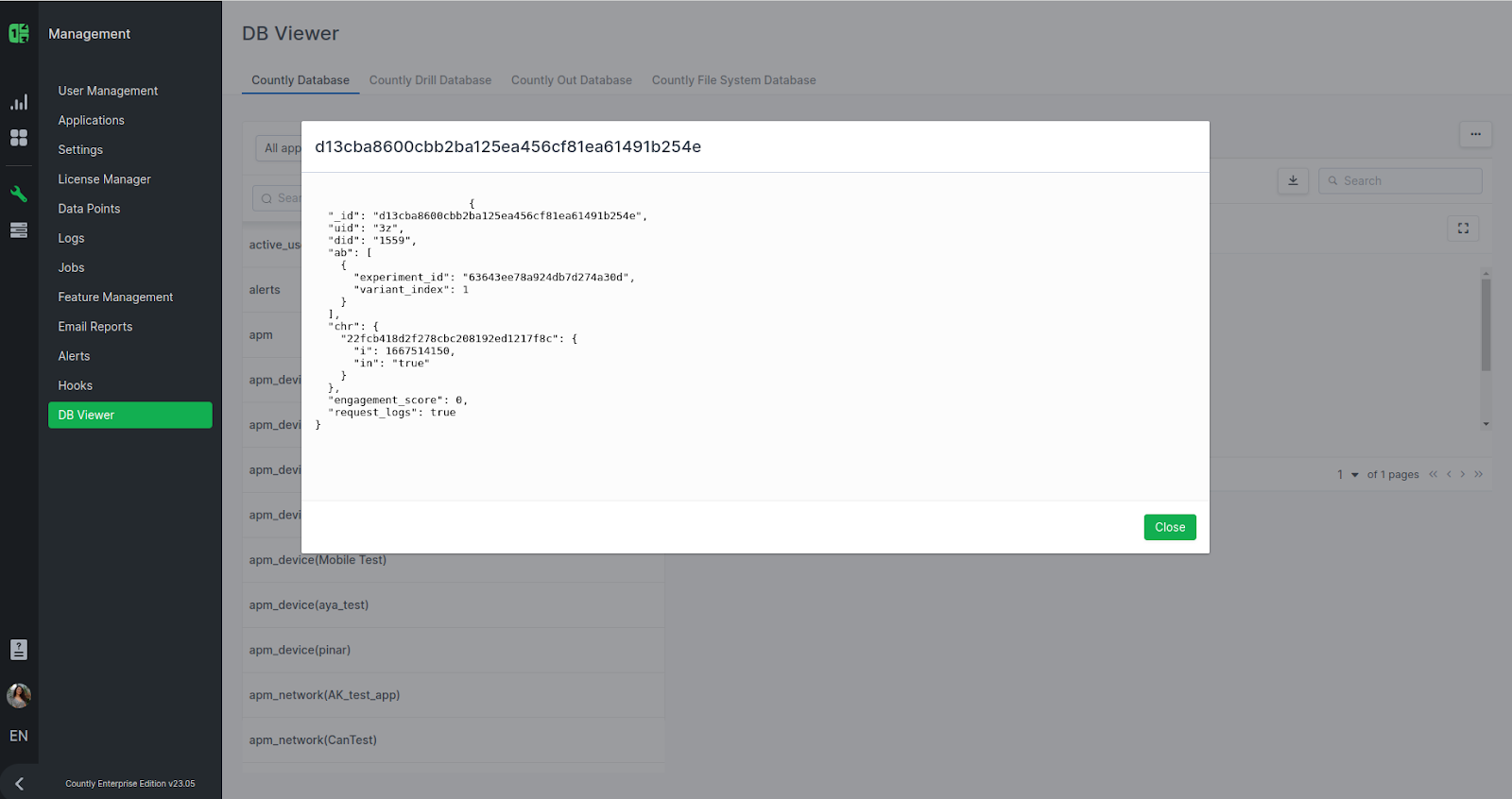The height and width of the screenshot is (799, 1512).
Task: Open the dashboards grid sidebar icon
Action: coord(19,138)
